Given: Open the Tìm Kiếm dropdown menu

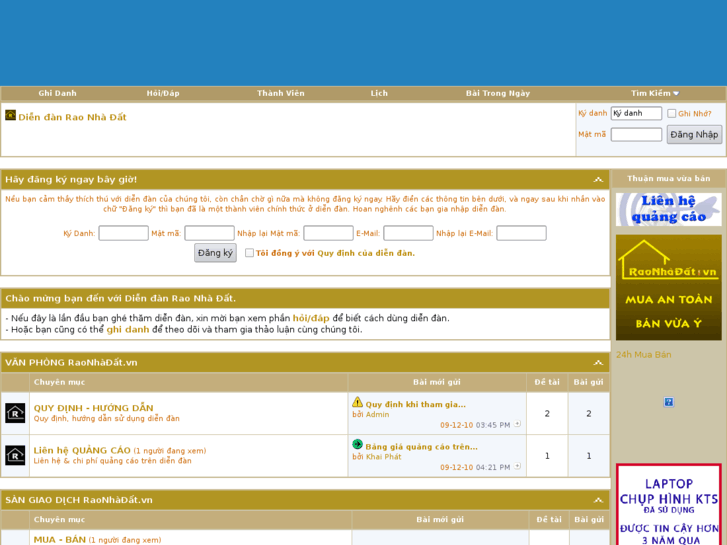Looking at the screenshot, I should click(655, 93).
